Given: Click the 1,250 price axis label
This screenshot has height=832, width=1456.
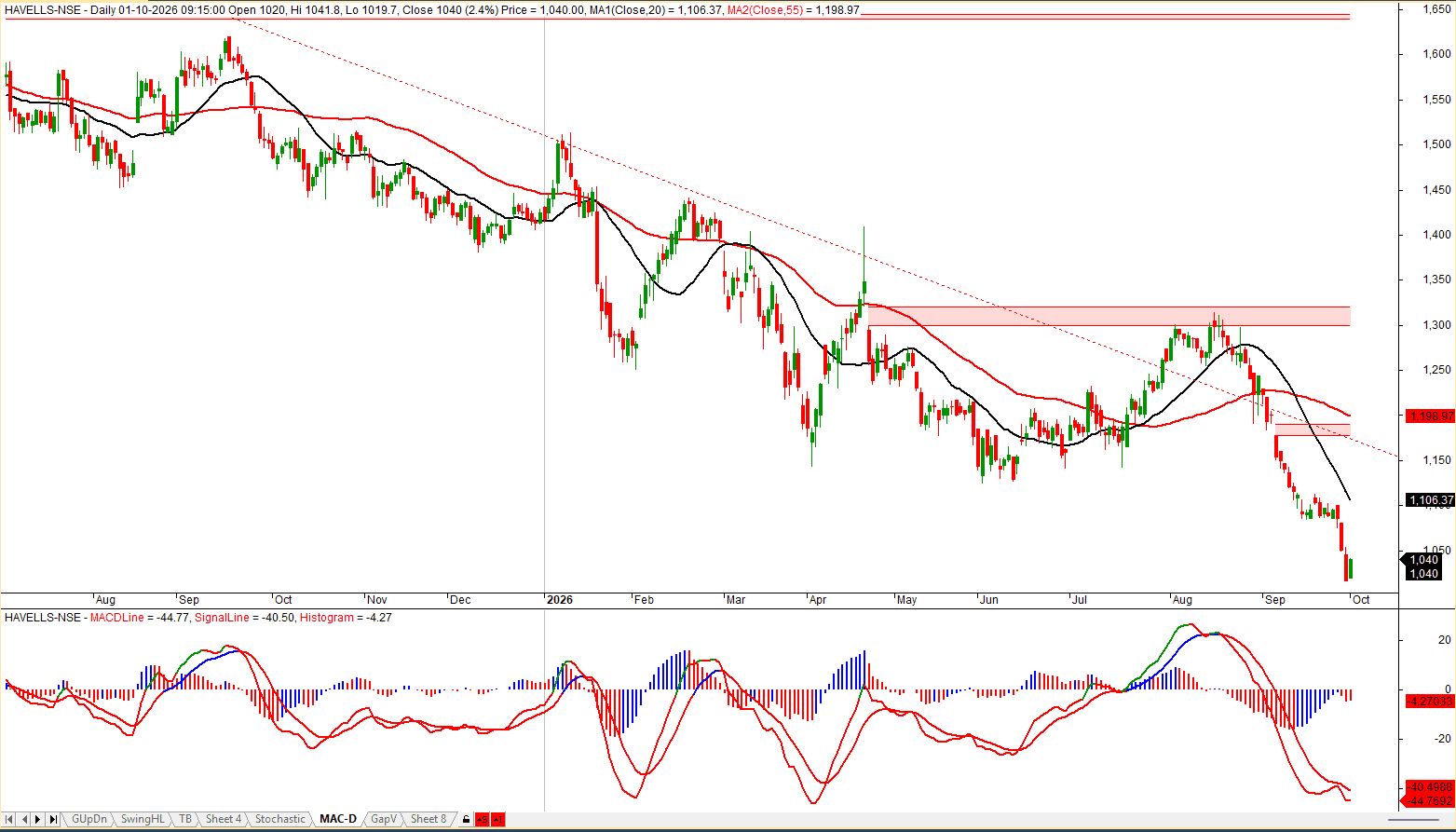Looking at the screenshot, I should [1436, 371].
